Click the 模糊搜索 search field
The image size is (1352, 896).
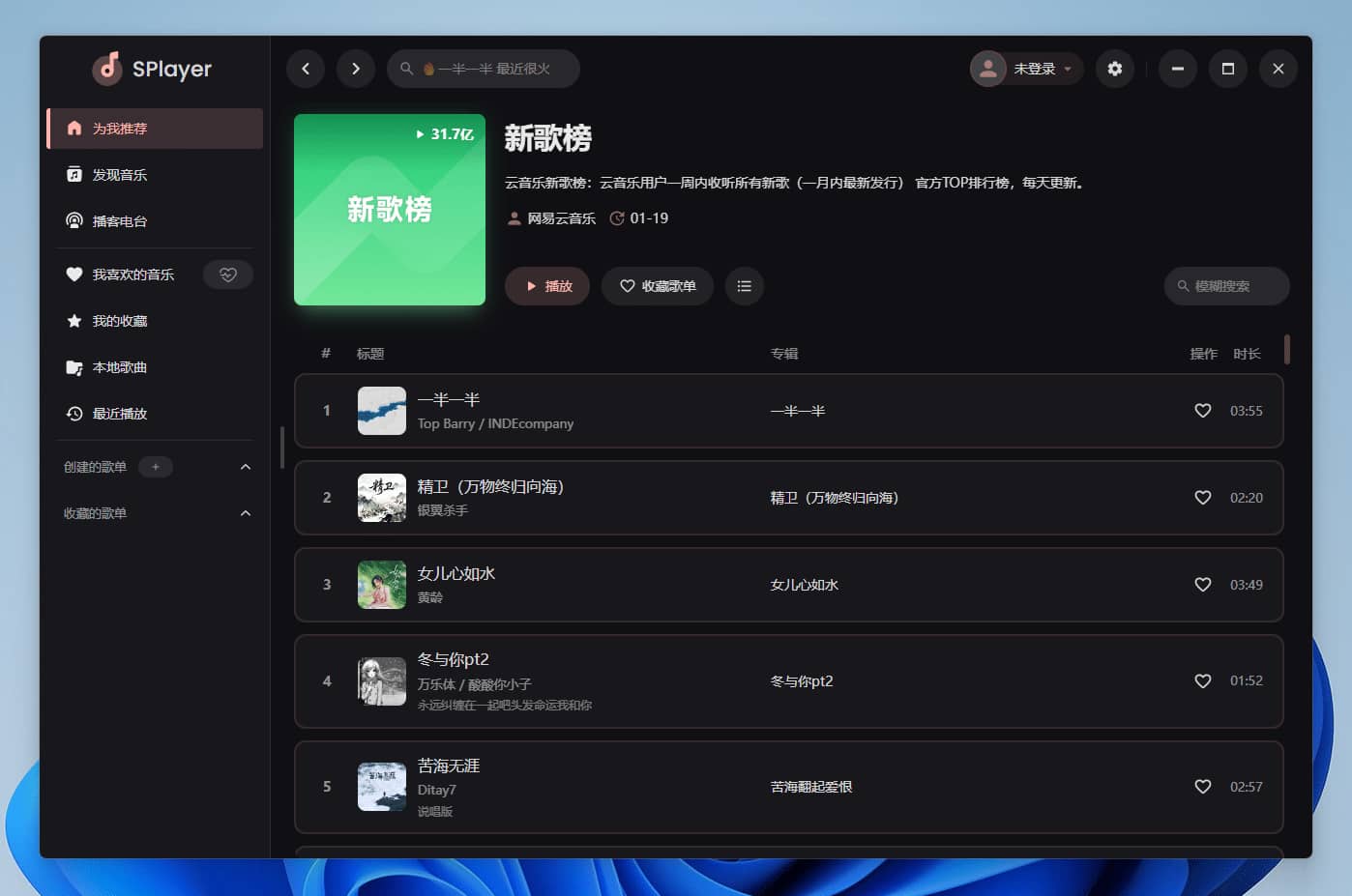click(1226, 286)
